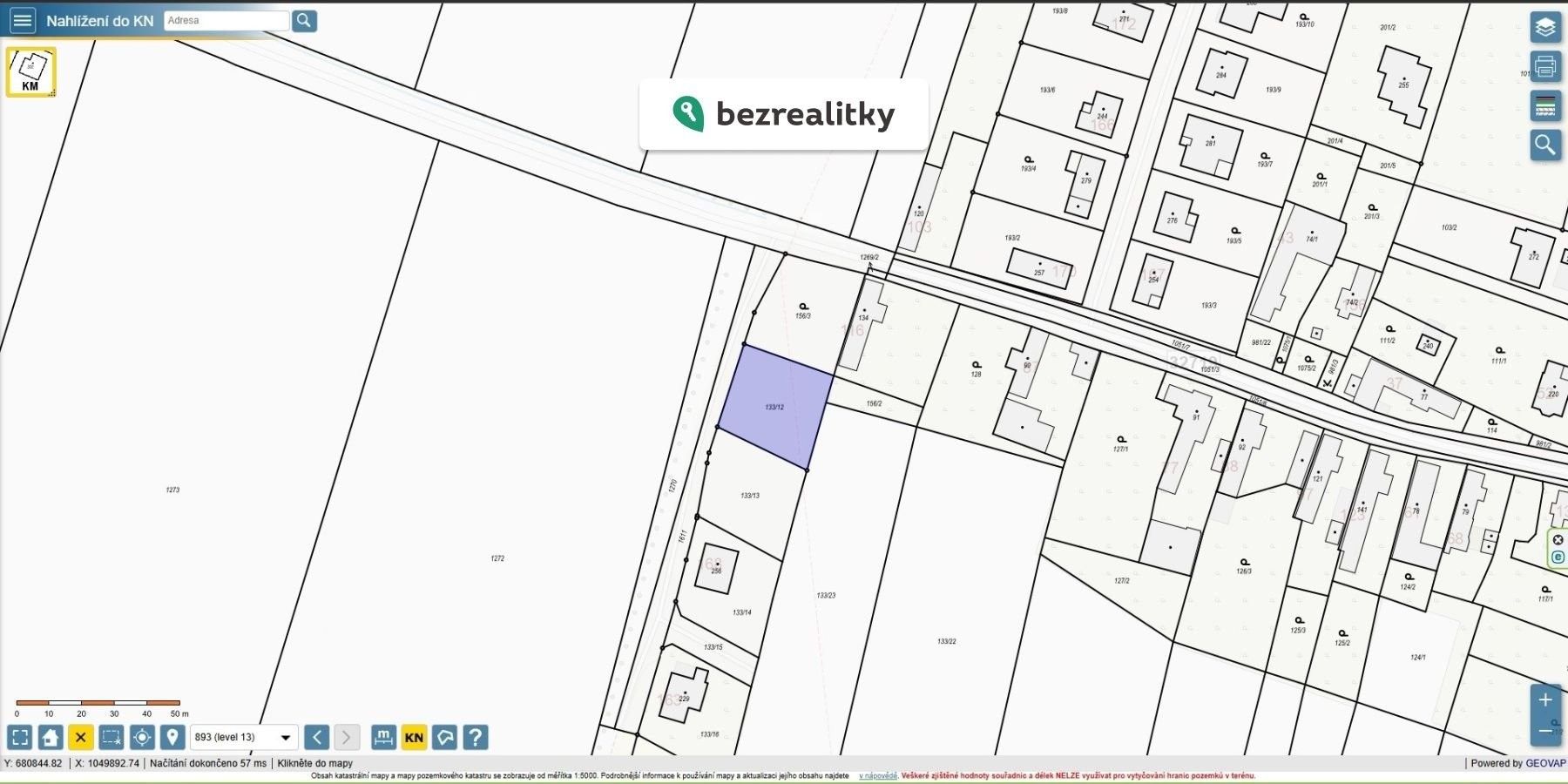Click building label 257
The image size is (1568, 784).
(1039, 273)
